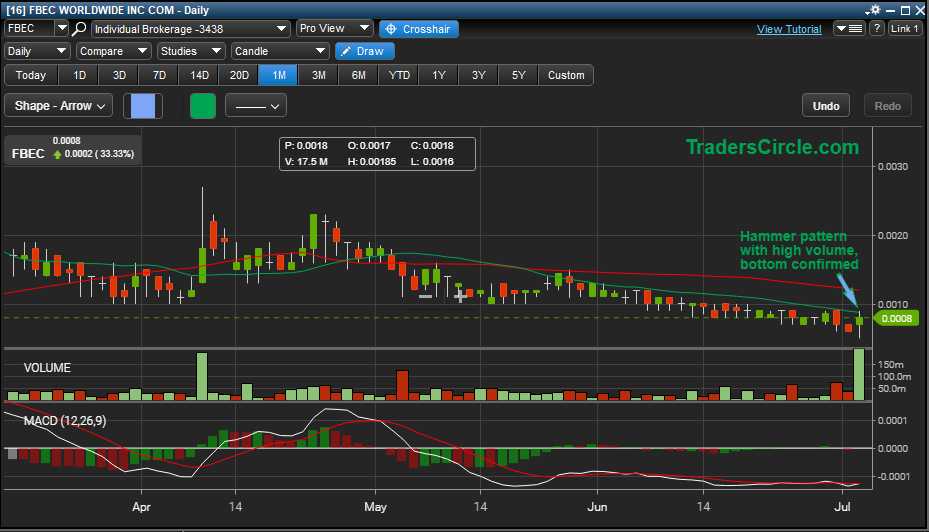The height and width of the screenshot is (532, 929).
Task: Click the Apr date axis label
Action: pos(141,507)
